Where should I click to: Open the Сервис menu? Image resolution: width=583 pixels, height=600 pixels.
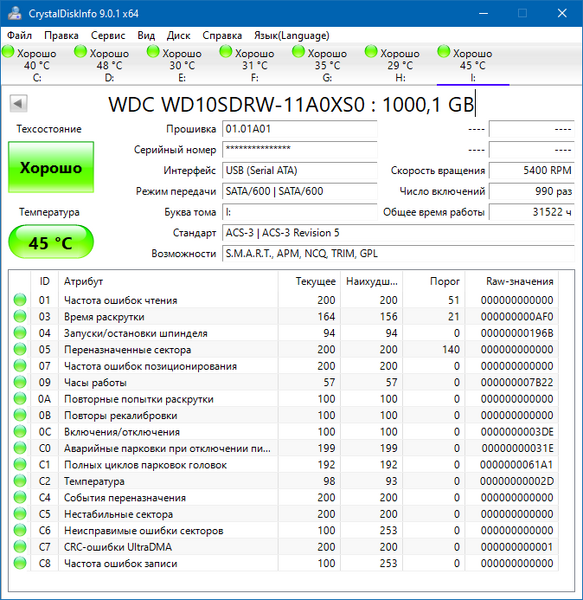click(108, 36)
